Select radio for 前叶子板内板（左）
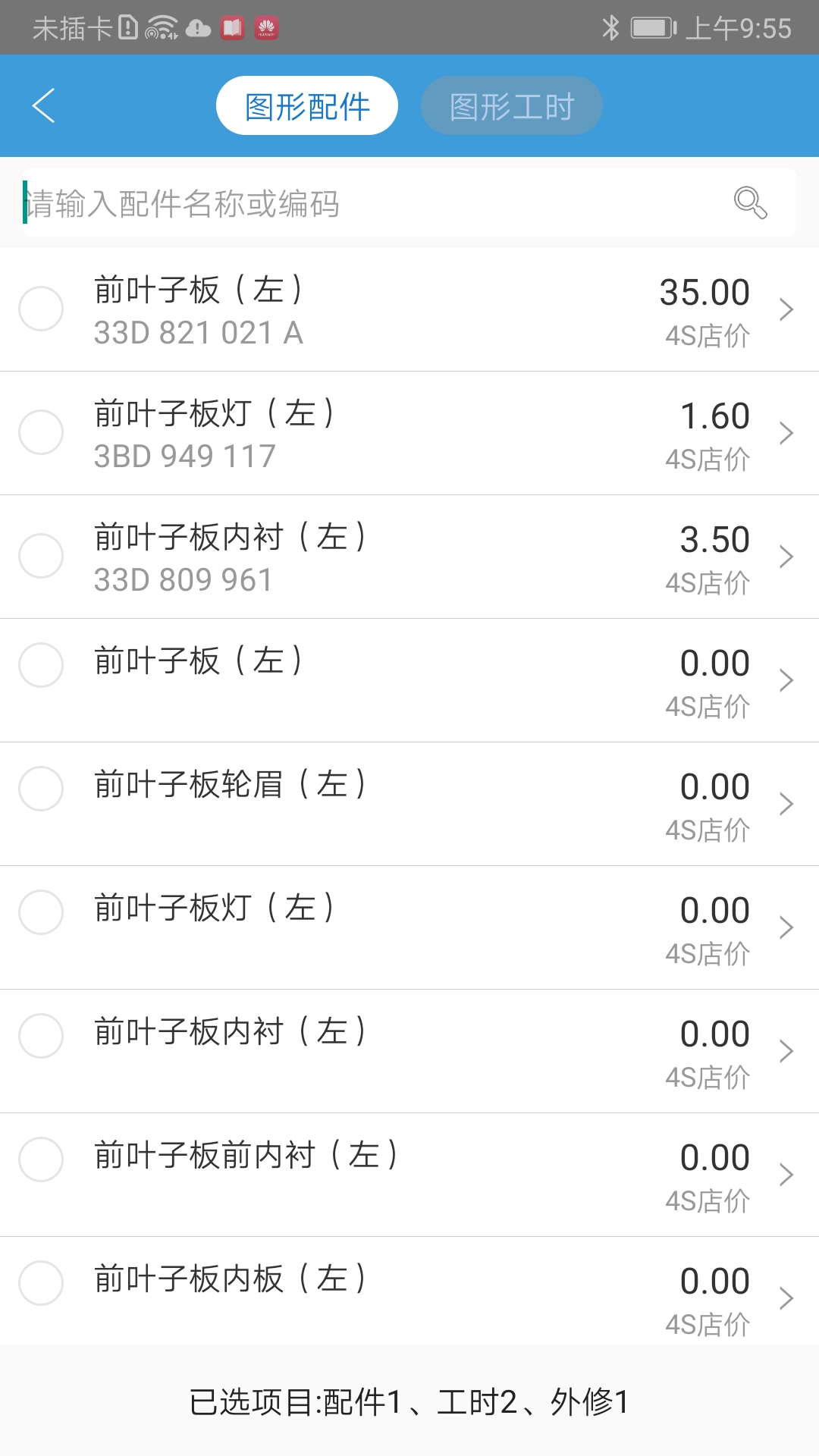The image size is (819, 1456). pyautogui.click(x=41, y=1283)
